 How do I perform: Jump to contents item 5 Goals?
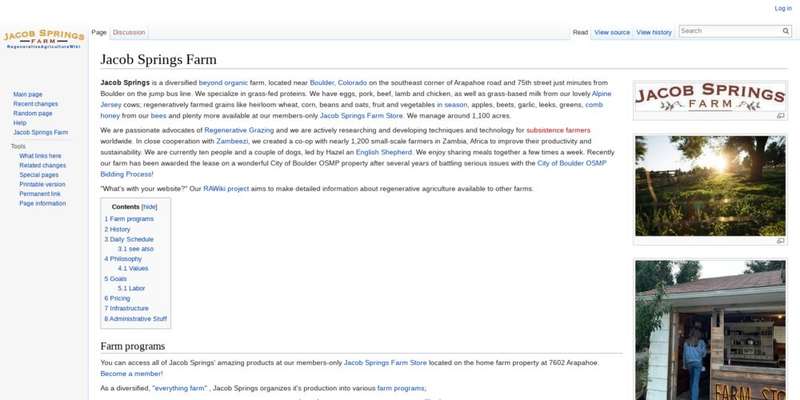point(115,279)
